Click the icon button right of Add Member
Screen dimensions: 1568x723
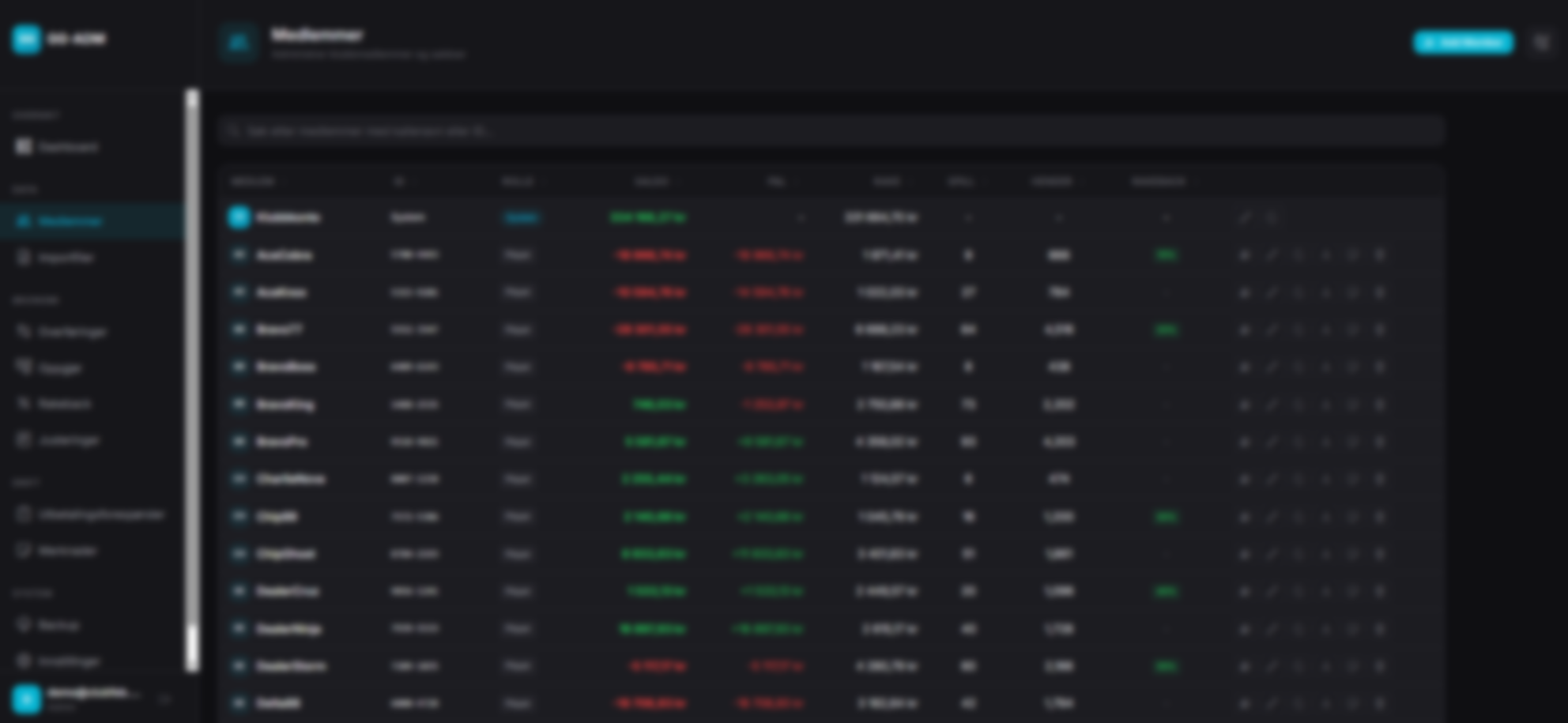tap(1541, 43)
